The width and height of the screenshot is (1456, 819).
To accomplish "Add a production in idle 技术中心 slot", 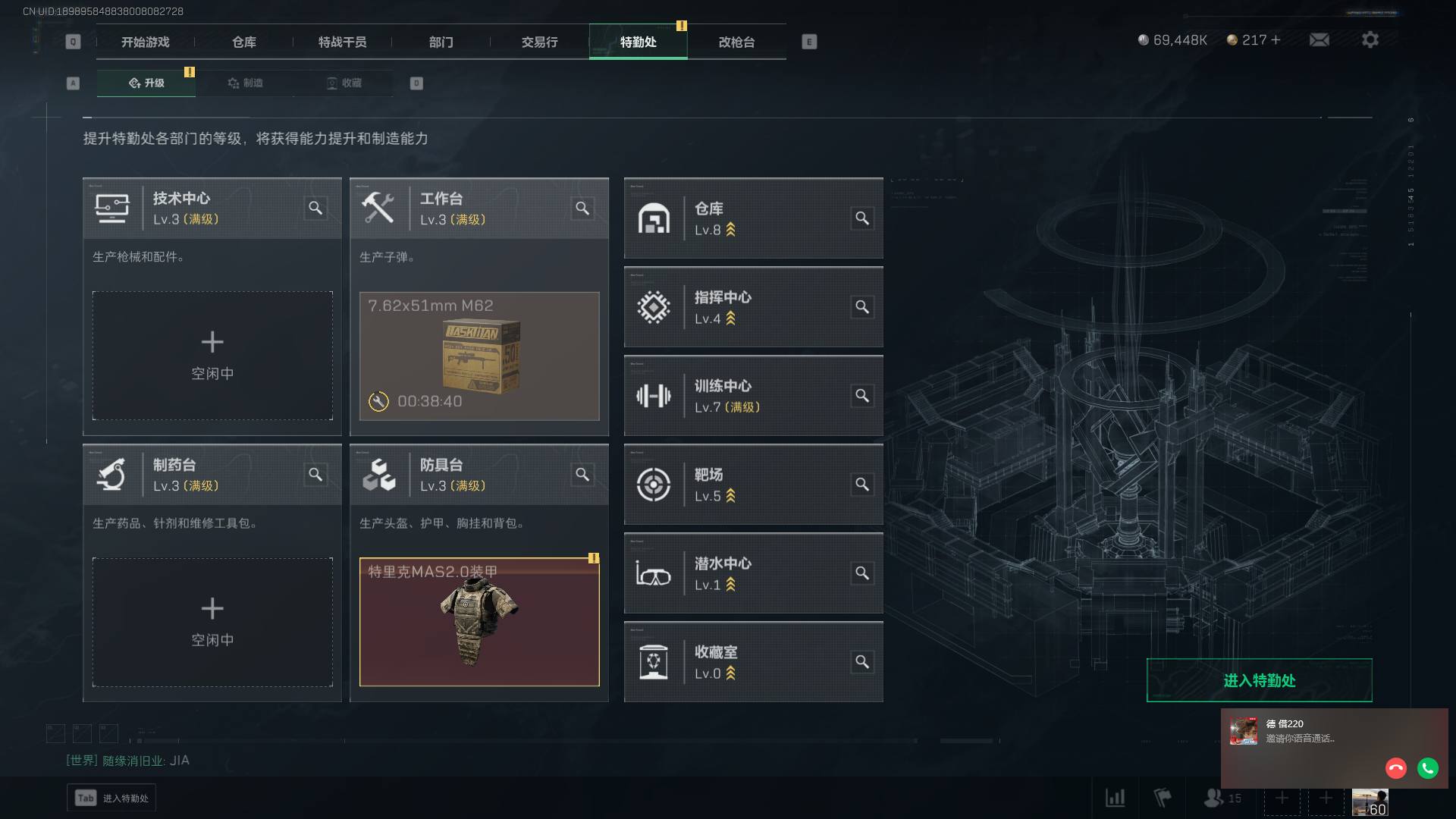I will 212,356.
